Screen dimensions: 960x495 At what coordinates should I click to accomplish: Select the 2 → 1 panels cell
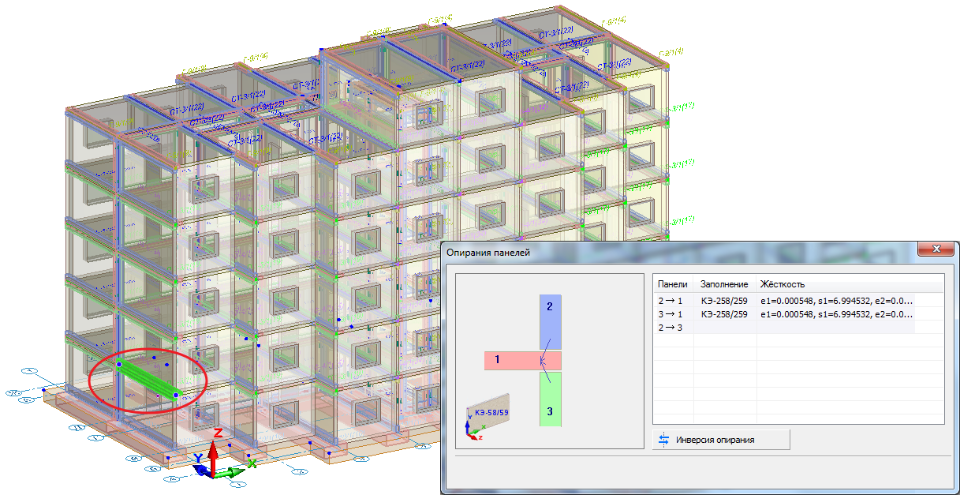pyautogui.click(x=669, y=300)
